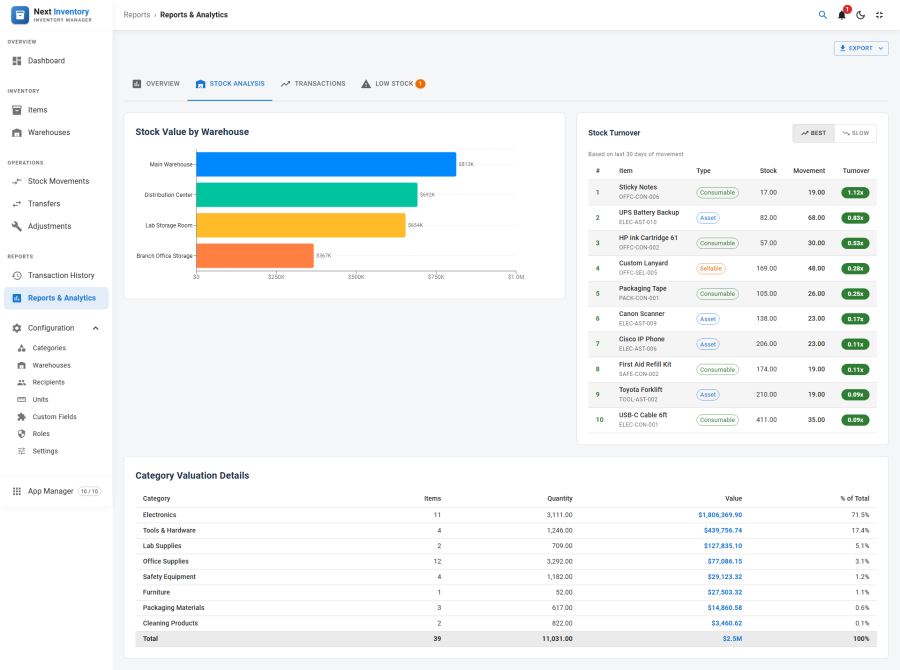Click the Adjustments wrench icon
This screenshot has height=670, width=900.
pyautogui.click(x=17, y=226)
